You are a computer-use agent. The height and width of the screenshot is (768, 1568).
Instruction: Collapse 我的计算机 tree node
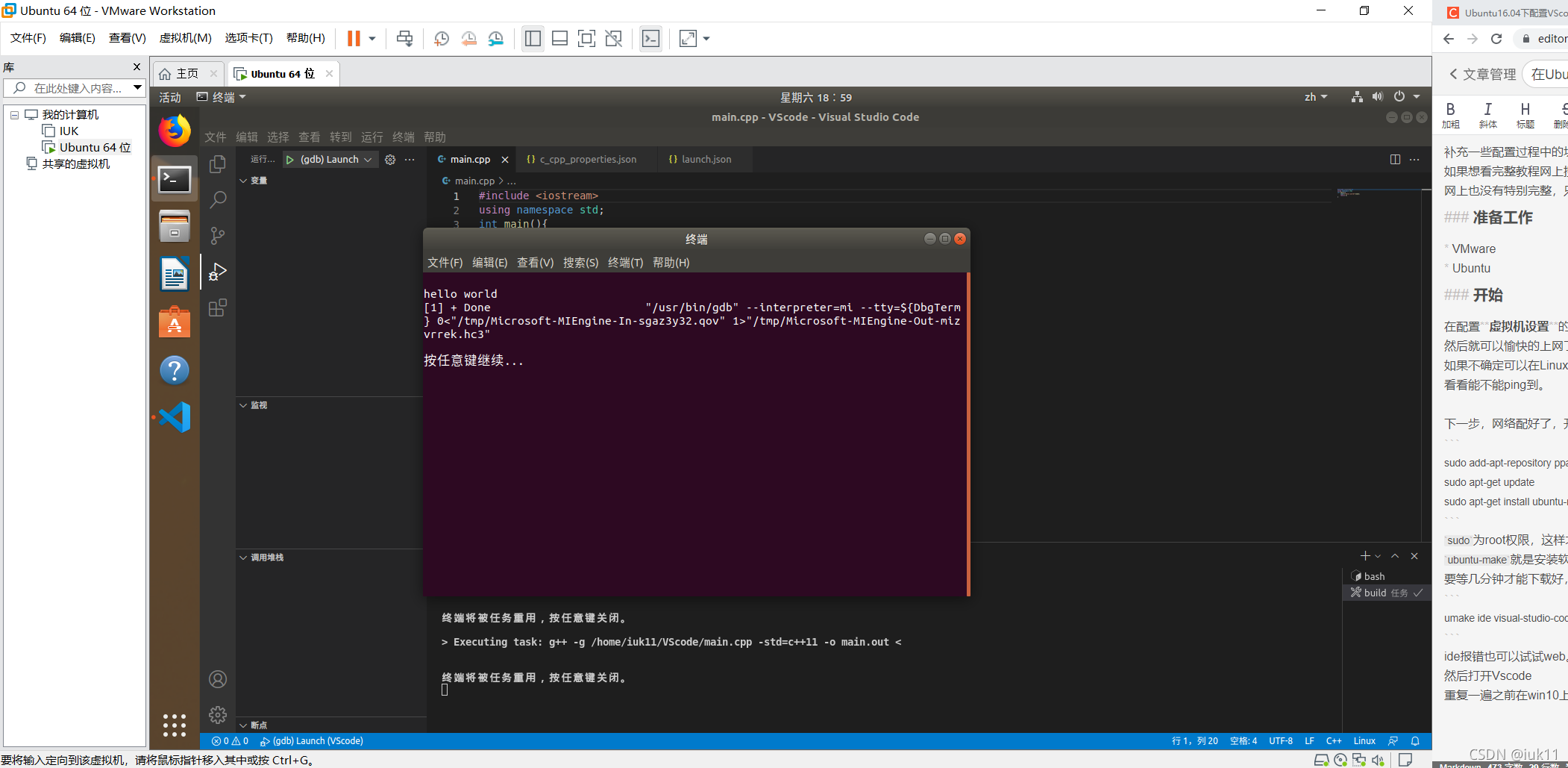(x=14, y=115)
